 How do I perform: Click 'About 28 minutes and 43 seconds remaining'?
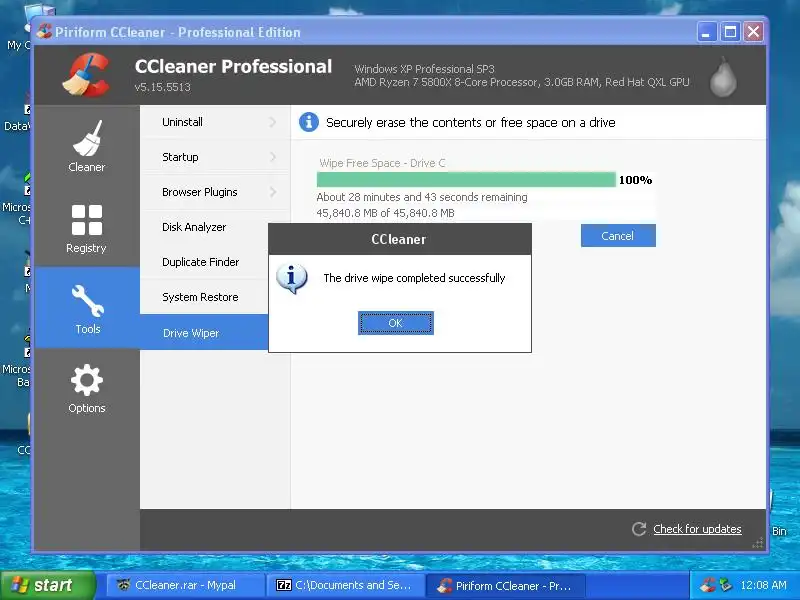(x=422, y=197)
